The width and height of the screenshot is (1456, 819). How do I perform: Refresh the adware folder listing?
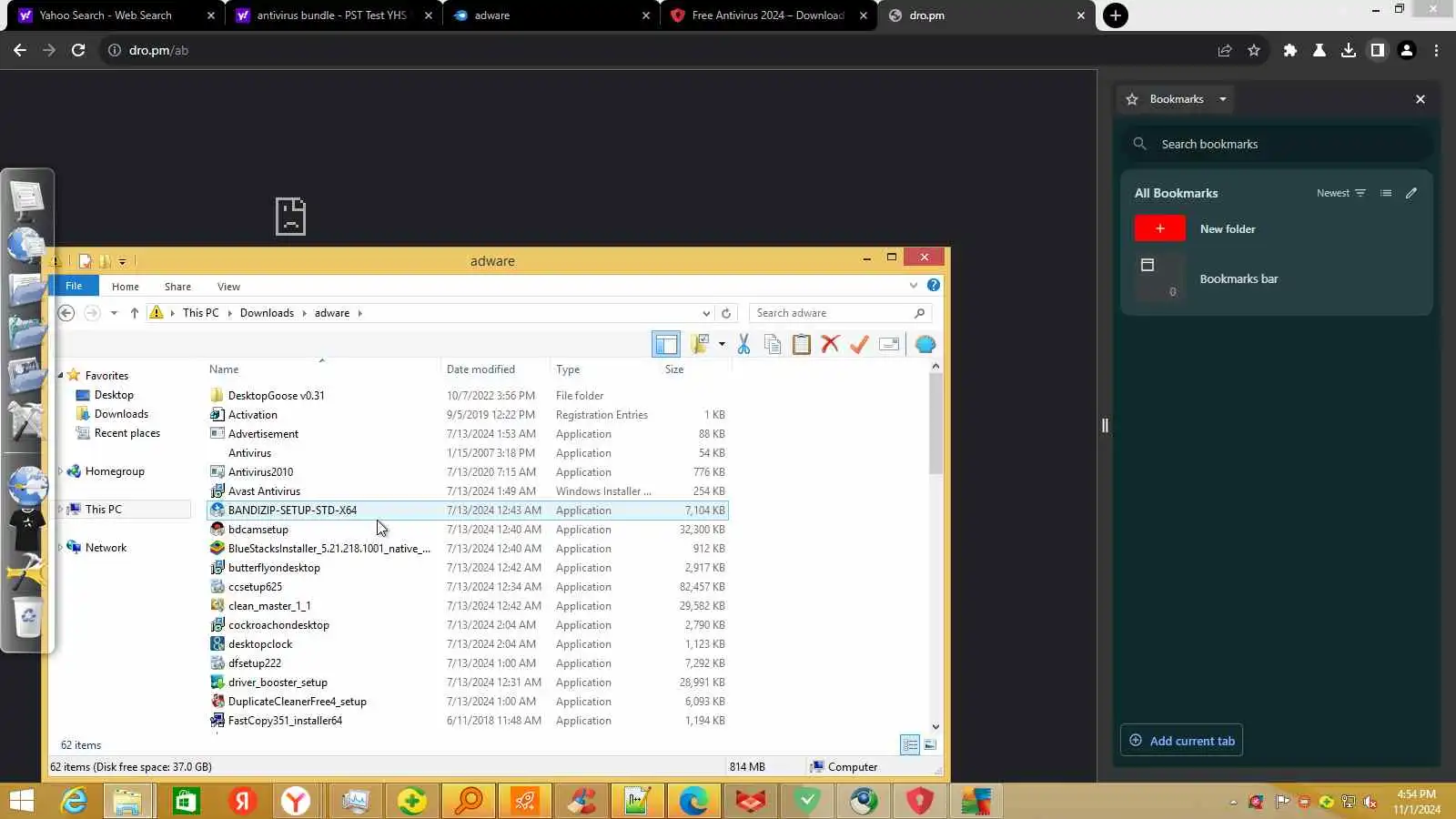click(x=726, y=313)
